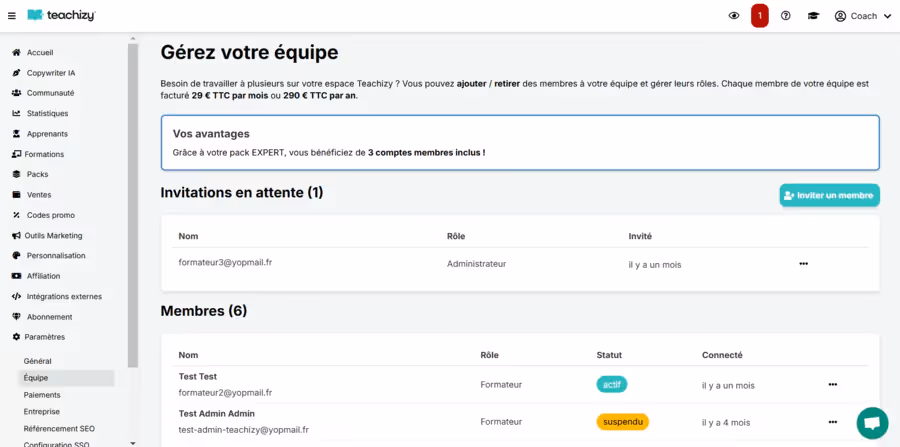The height and width of the screenshot is (447, 900).
Task: Click the Personnalisation palette icon
Action: click(x=16, y=256)
